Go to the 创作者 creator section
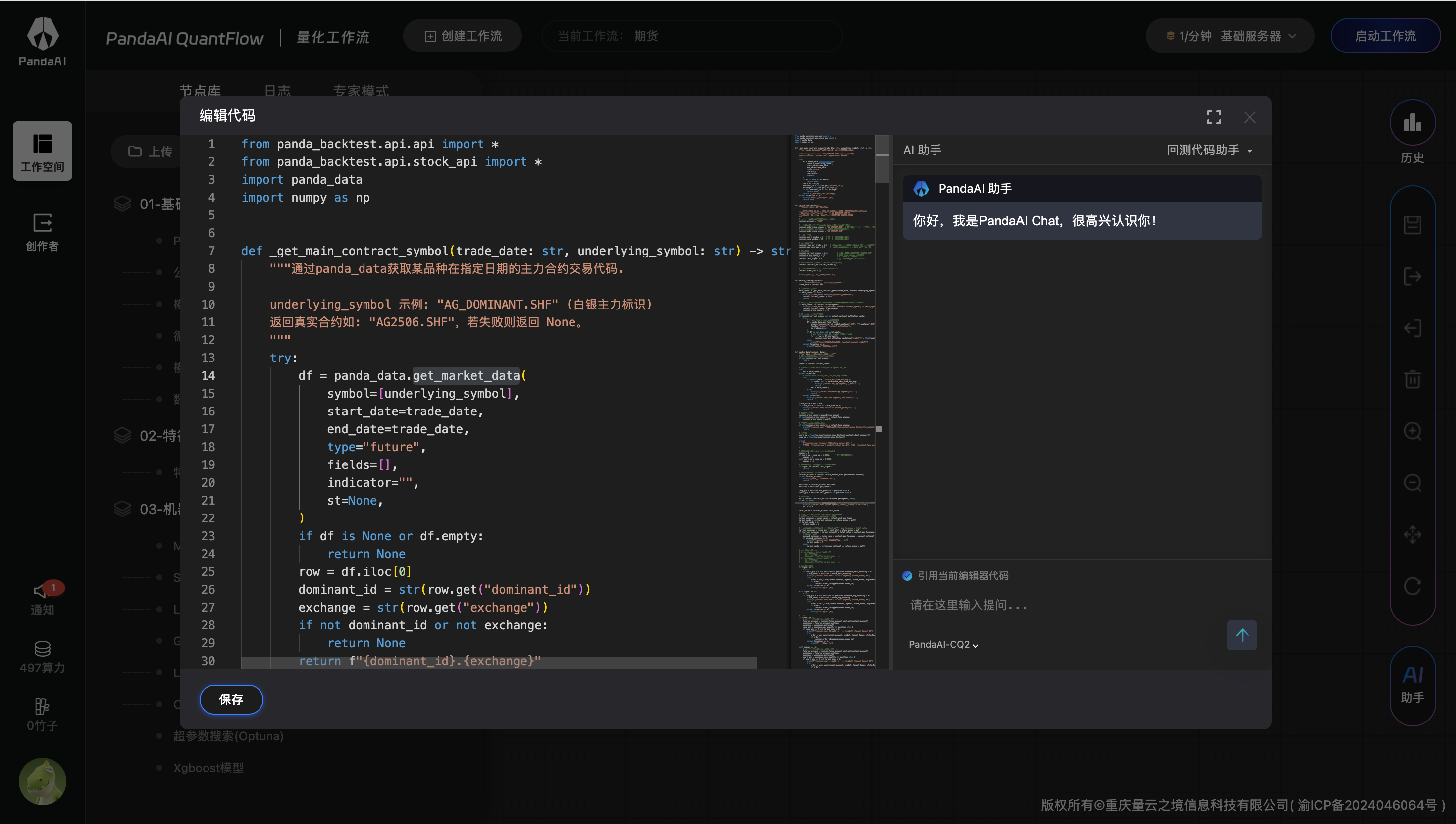Viewport: 1456px width, 824px height. tap(43, 232)
